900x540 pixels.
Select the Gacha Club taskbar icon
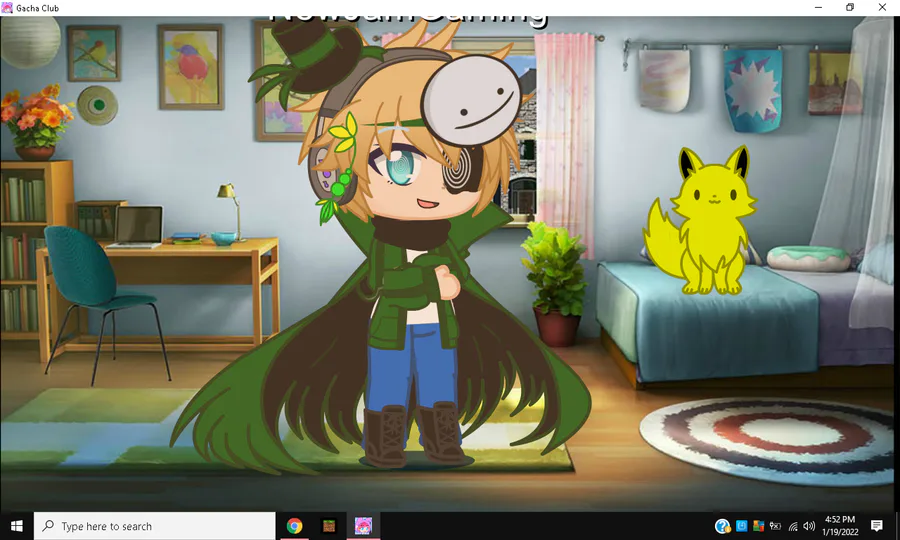(x=363, y=526)
